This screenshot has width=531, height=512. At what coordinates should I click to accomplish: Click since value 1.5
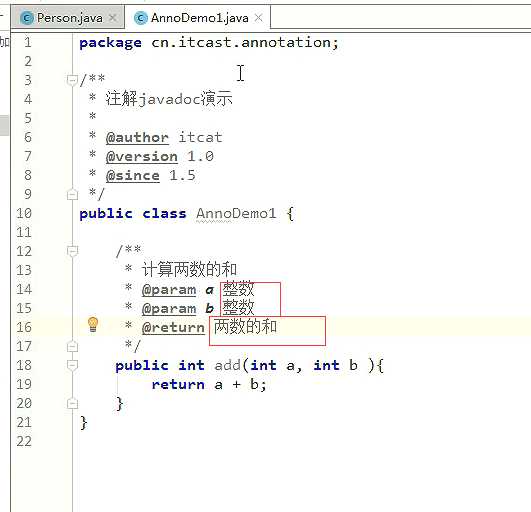point(182,175)
